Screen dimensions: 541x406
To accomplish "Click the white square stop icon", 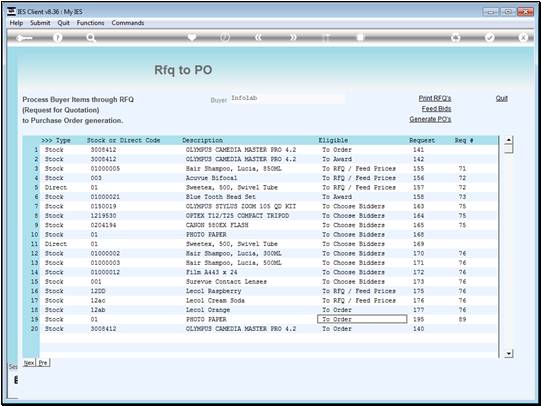I will pyautogui.click(x=360, y=37).
